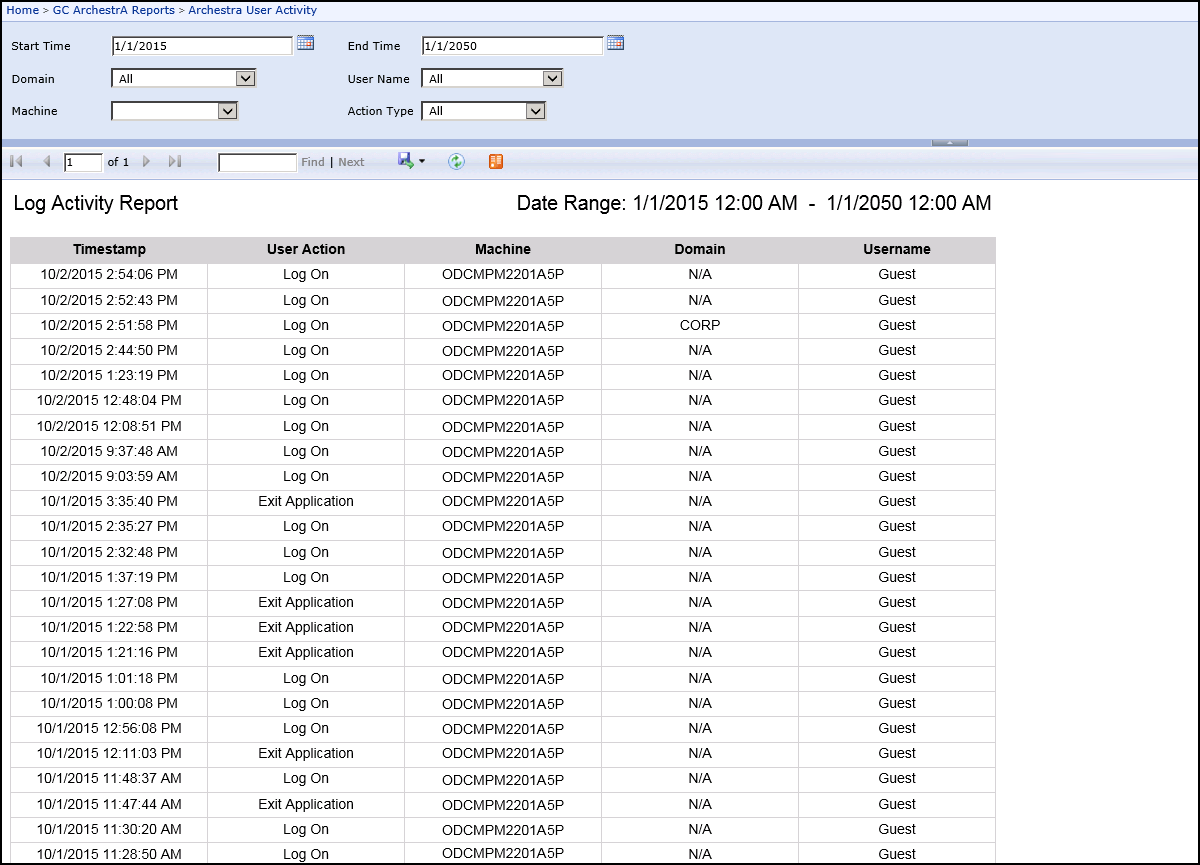Click the orange data feed icon

coord(496,161)
